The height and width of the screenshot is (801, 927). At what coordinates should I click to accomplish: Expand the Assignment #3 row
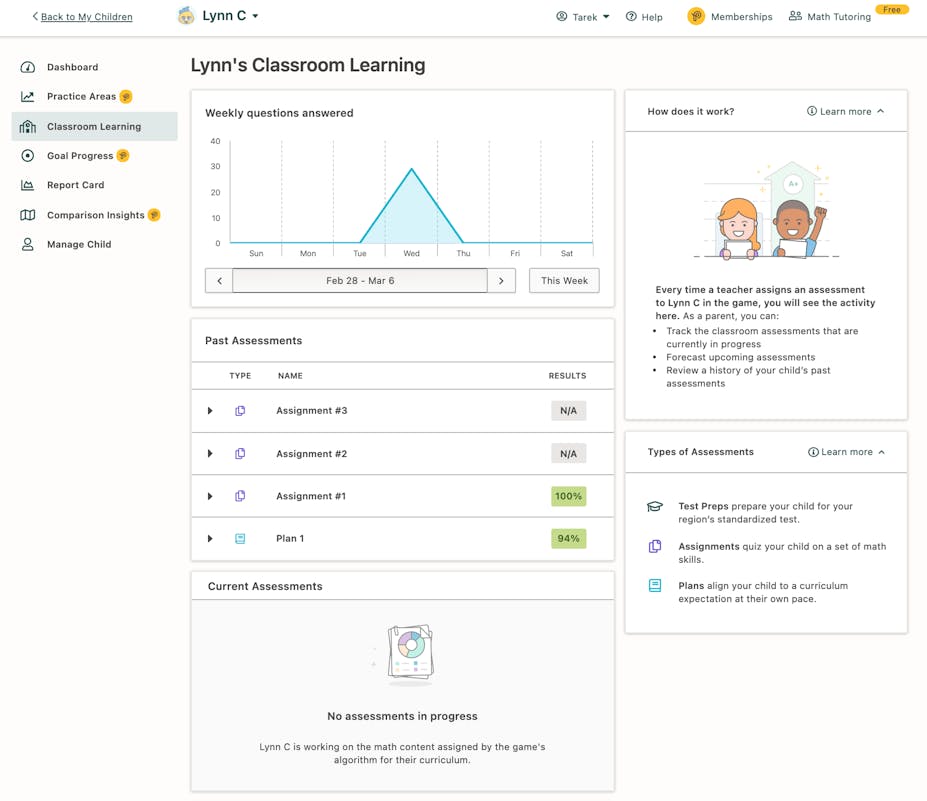(x=209, y=410)
